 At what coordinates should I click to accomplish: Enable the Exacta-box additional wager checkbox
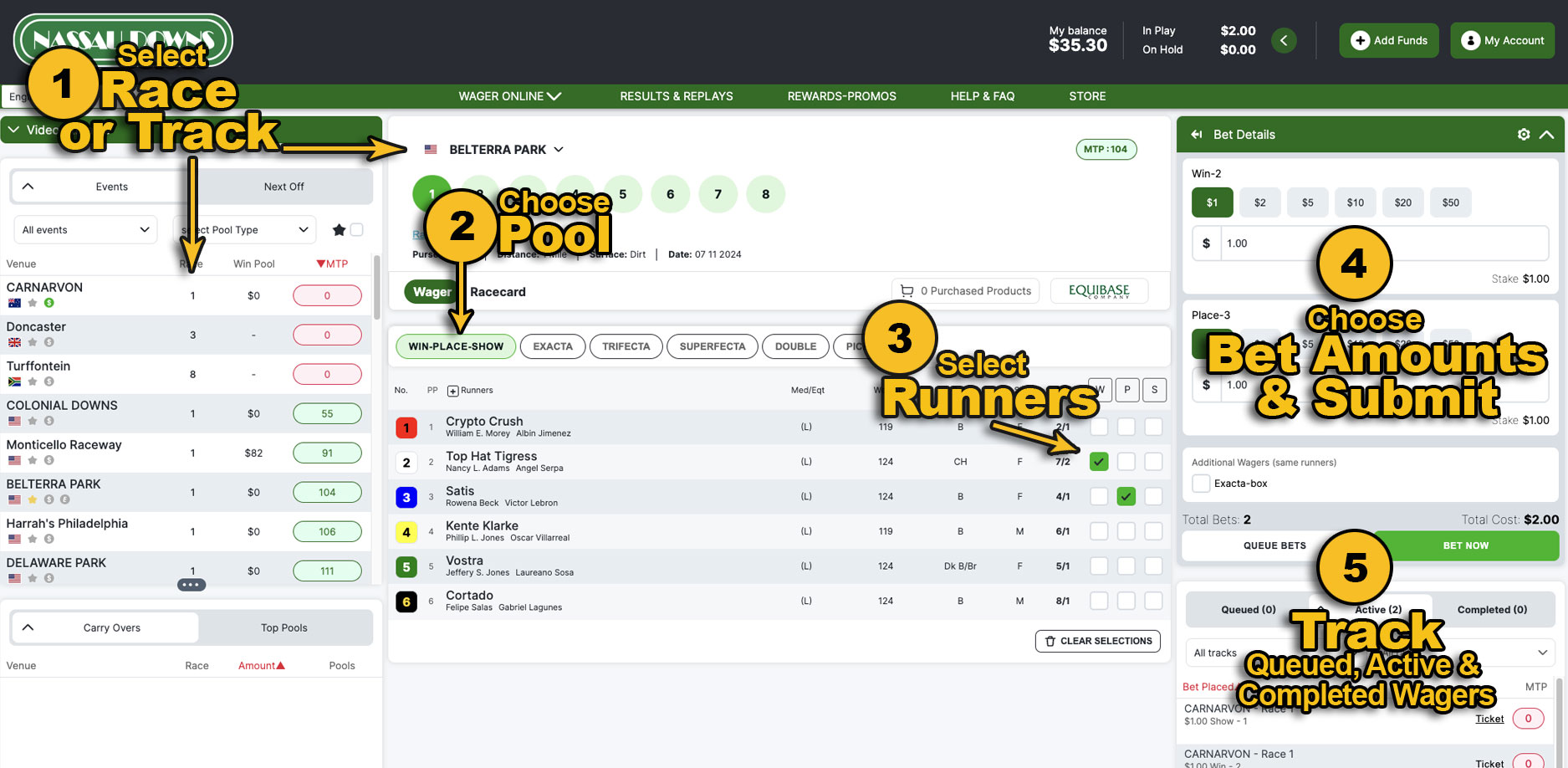pos(1201,484)
